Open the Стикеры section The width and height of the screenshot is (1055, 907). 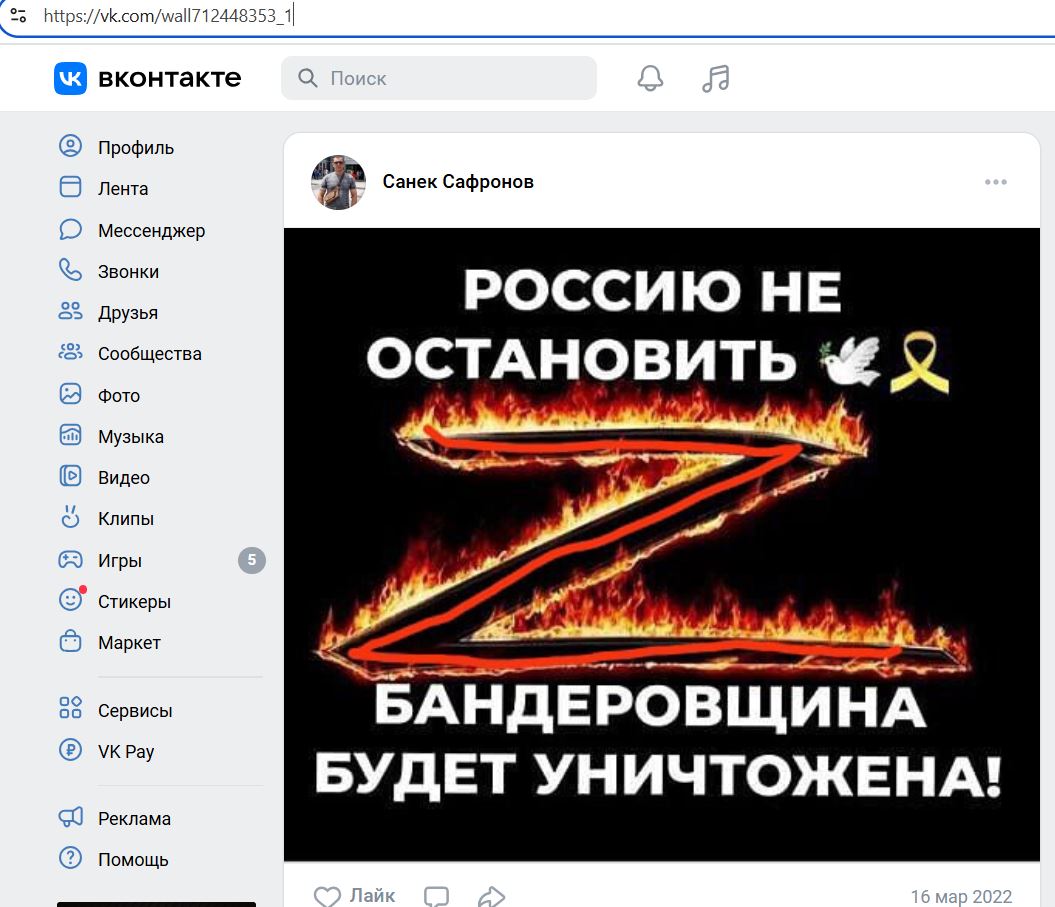[x=115, y=601]
